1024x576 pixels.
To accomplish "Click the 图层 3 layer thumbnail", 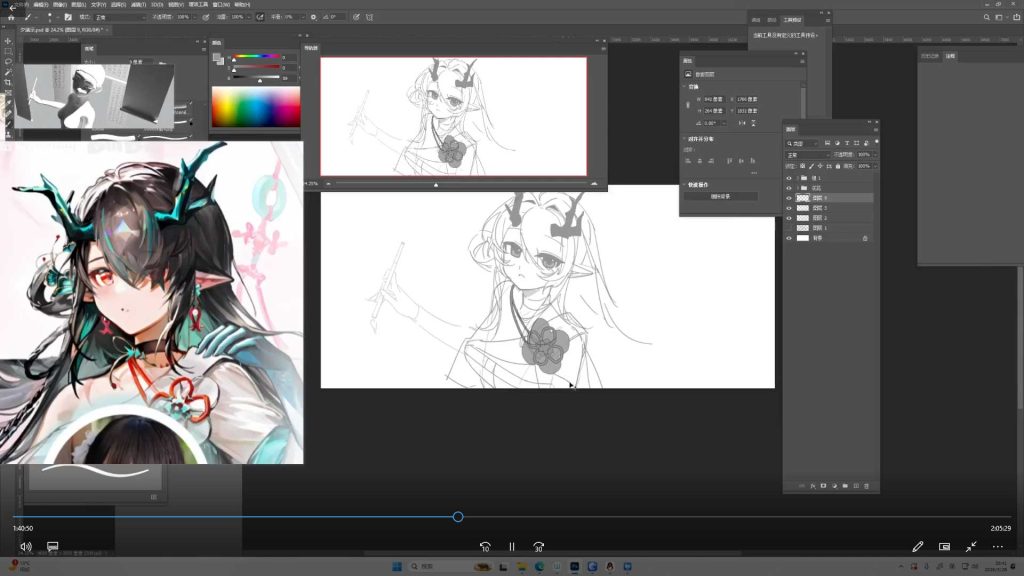I will (803, 208).
